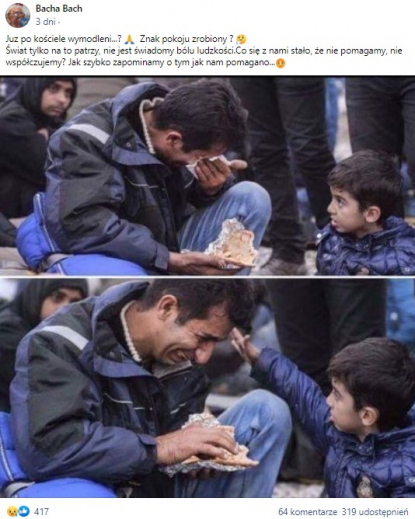Show who reacted via the 417 count

click(41, 511)
